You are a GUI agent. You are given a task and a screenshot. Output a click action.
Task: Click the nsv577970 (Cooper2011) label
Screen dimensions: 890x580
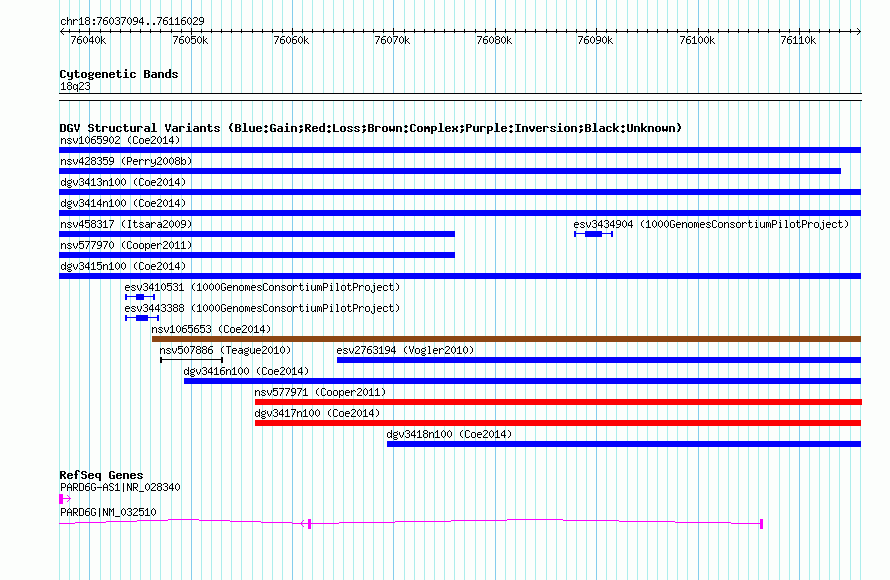[126, 245]
